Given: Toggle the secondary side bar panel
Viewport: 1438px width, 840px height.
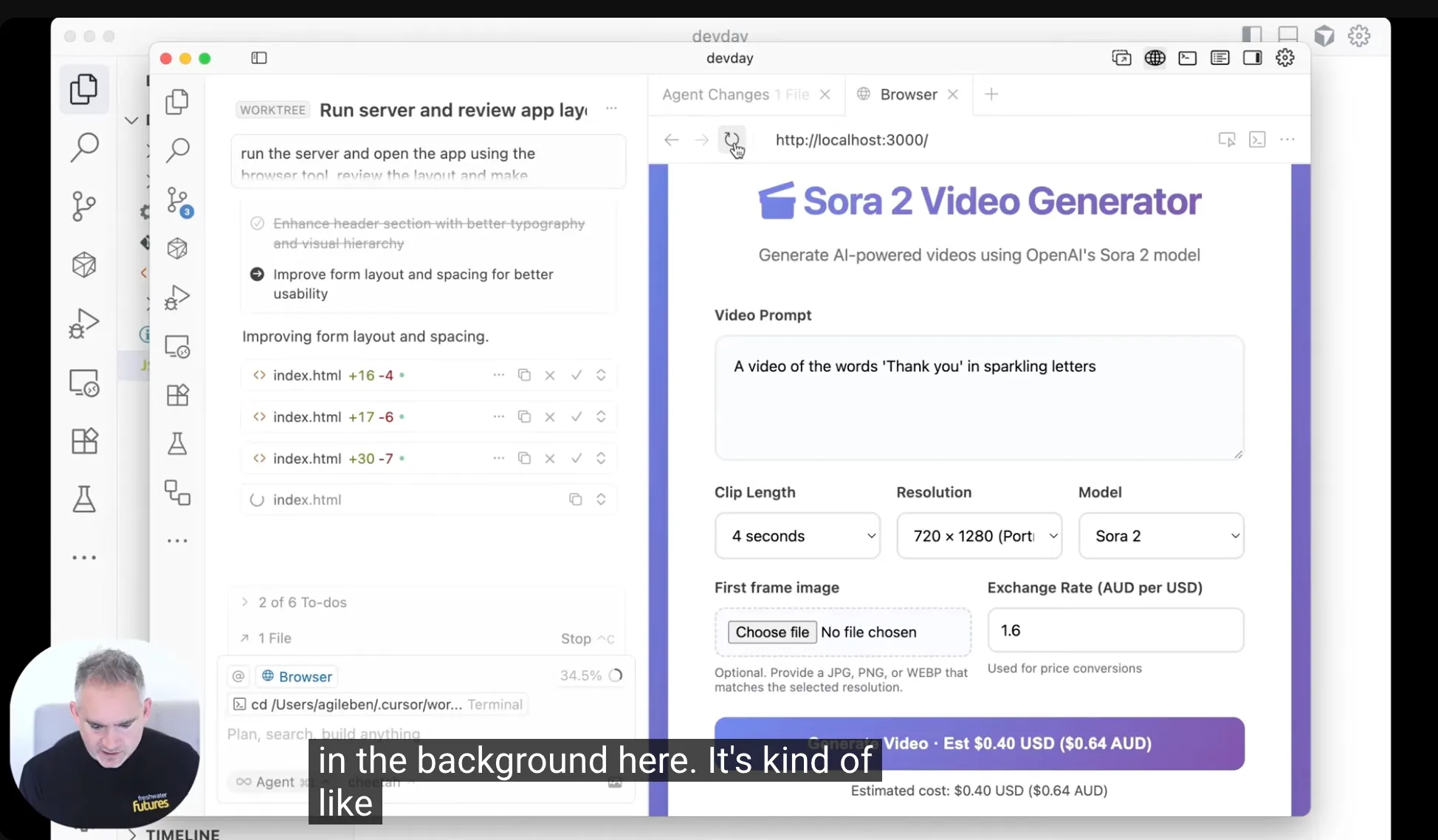Looking at the screenshot, I should (1253, 58).
